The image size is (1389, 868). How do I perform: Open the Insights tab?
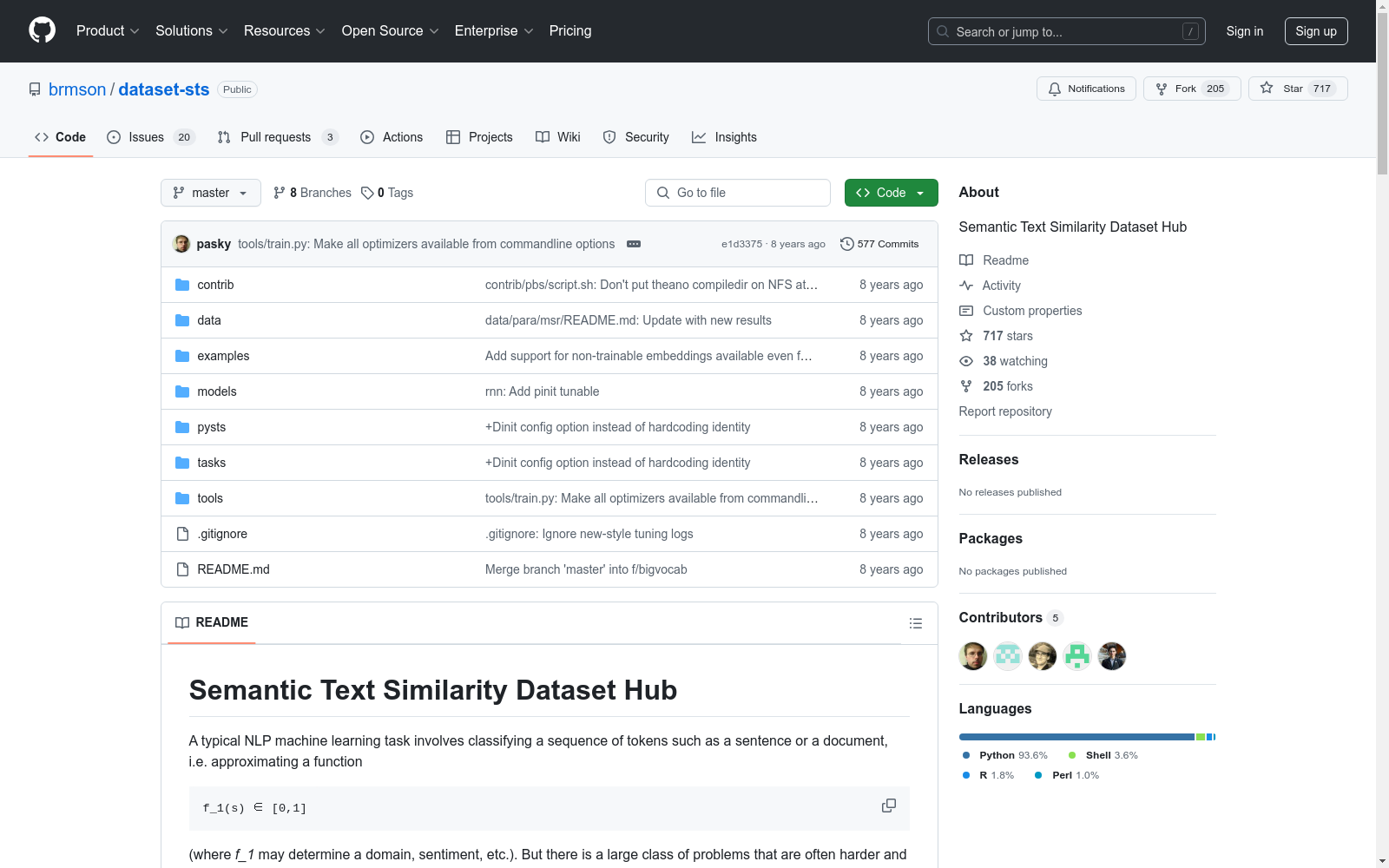725,137
